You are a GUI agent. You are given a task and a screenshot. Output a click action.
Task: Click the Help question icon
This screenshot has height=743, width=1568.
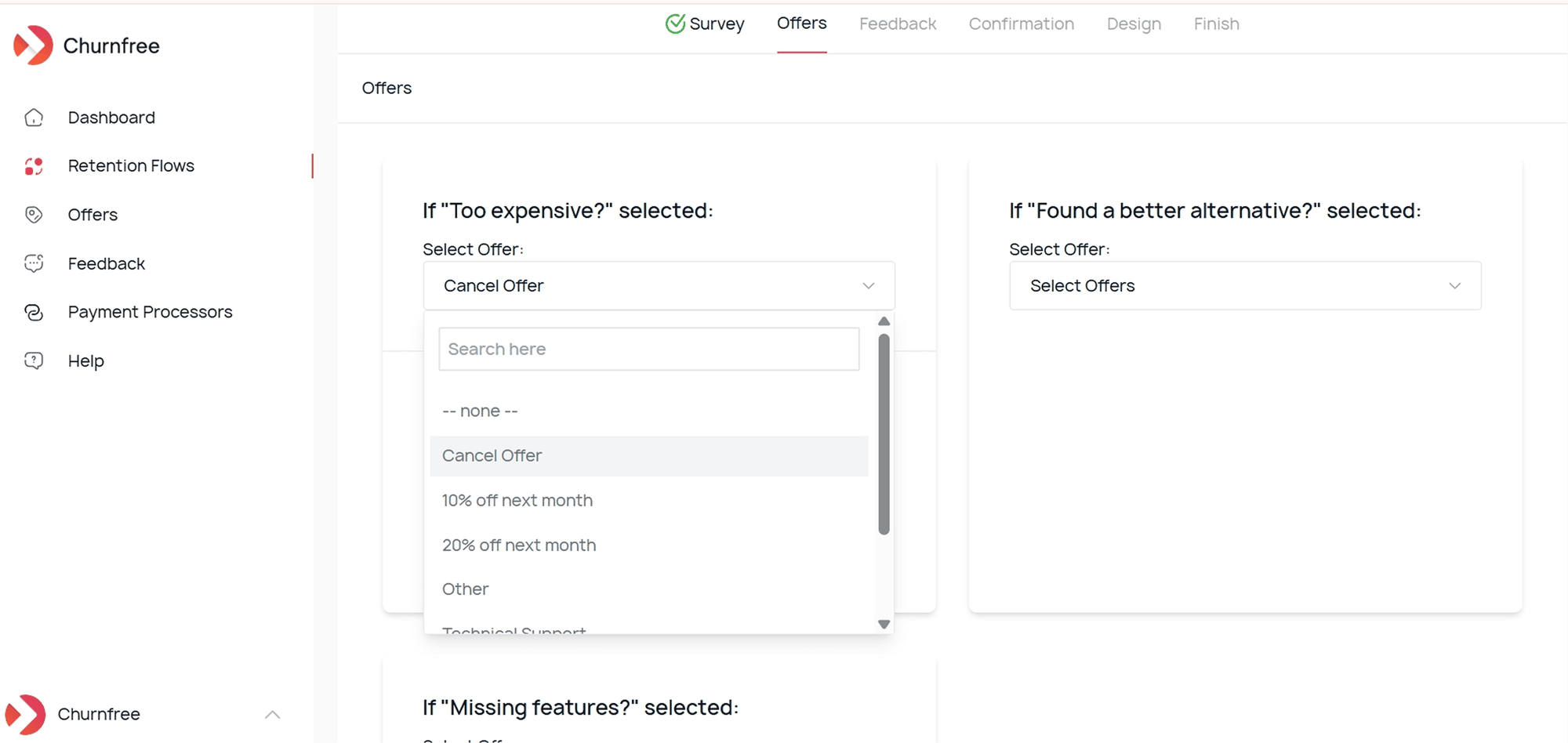pos(34,361)
